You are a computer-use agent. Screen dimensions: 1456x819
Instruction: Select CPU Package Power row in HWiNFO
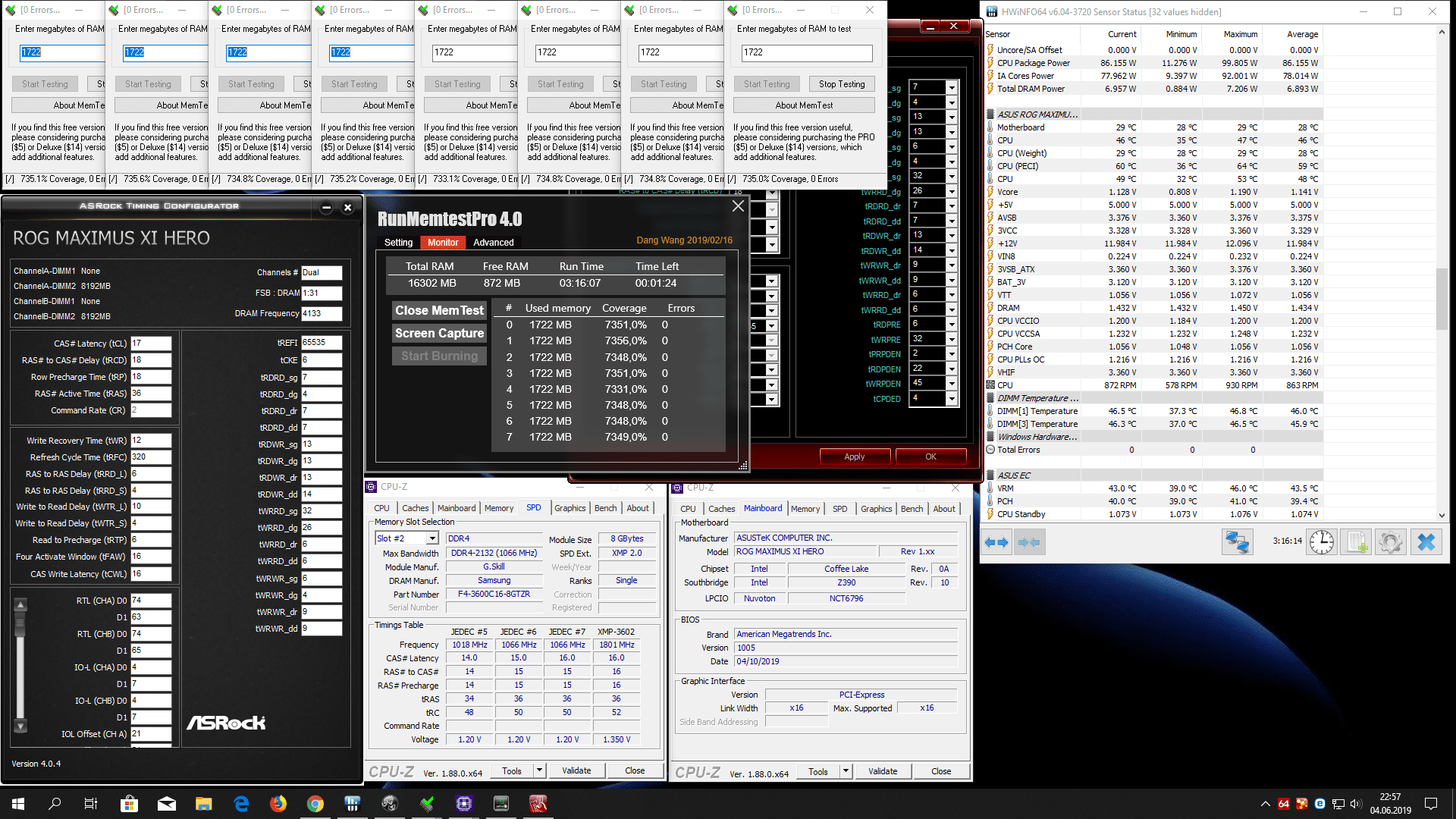click(1153, 63)
